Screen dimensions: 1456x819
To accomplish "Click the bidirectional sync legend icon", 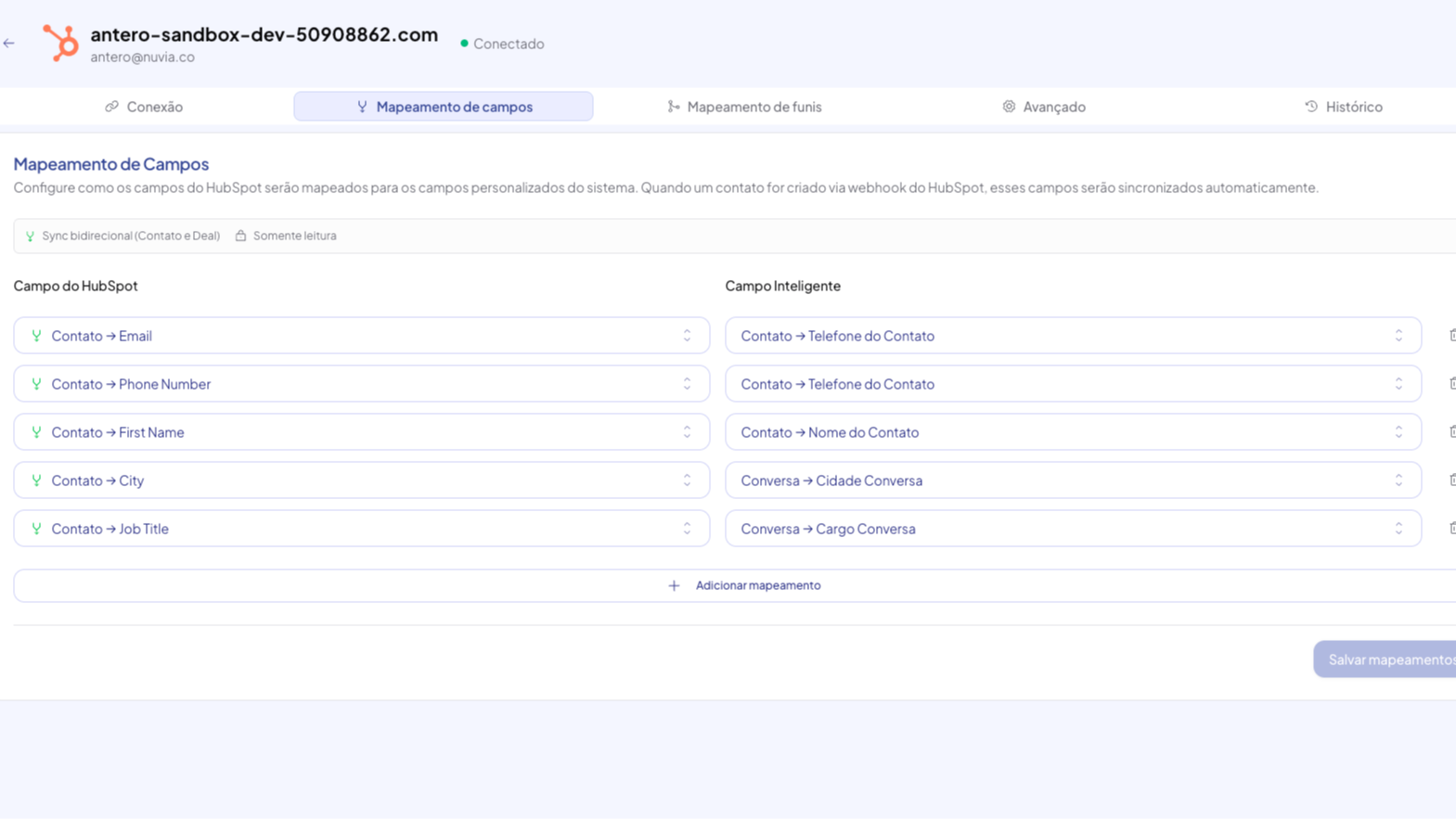I will [30, 237].
